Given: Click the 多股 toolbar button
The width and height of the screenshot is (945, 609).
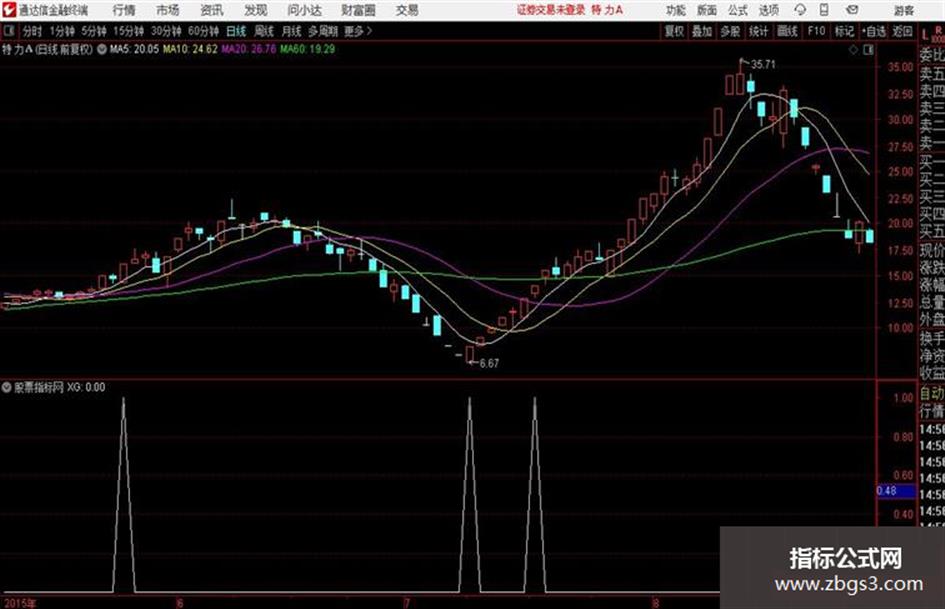Looking at the screenshot, I should [730, 31].
